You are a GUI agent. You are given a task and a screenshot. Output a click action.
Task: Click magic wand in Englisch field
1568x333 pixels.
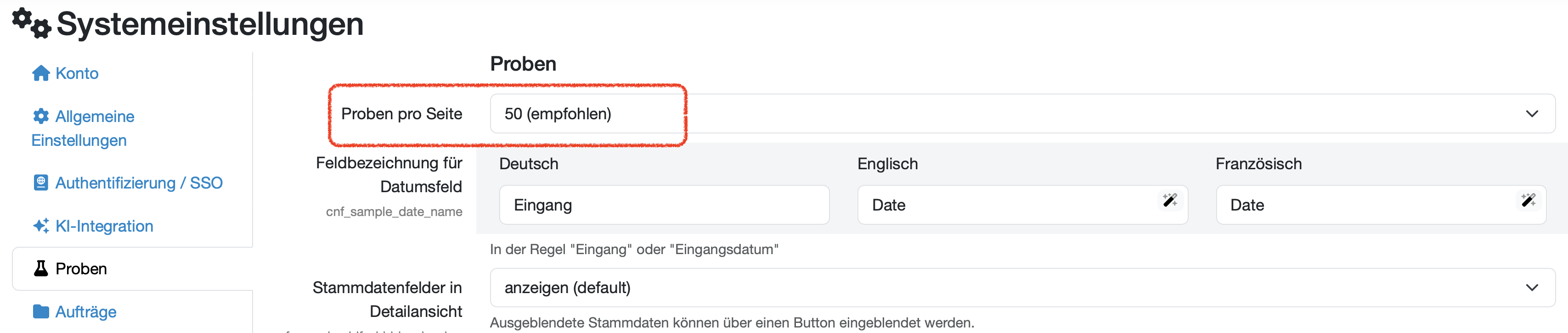tap(1169, 200)
